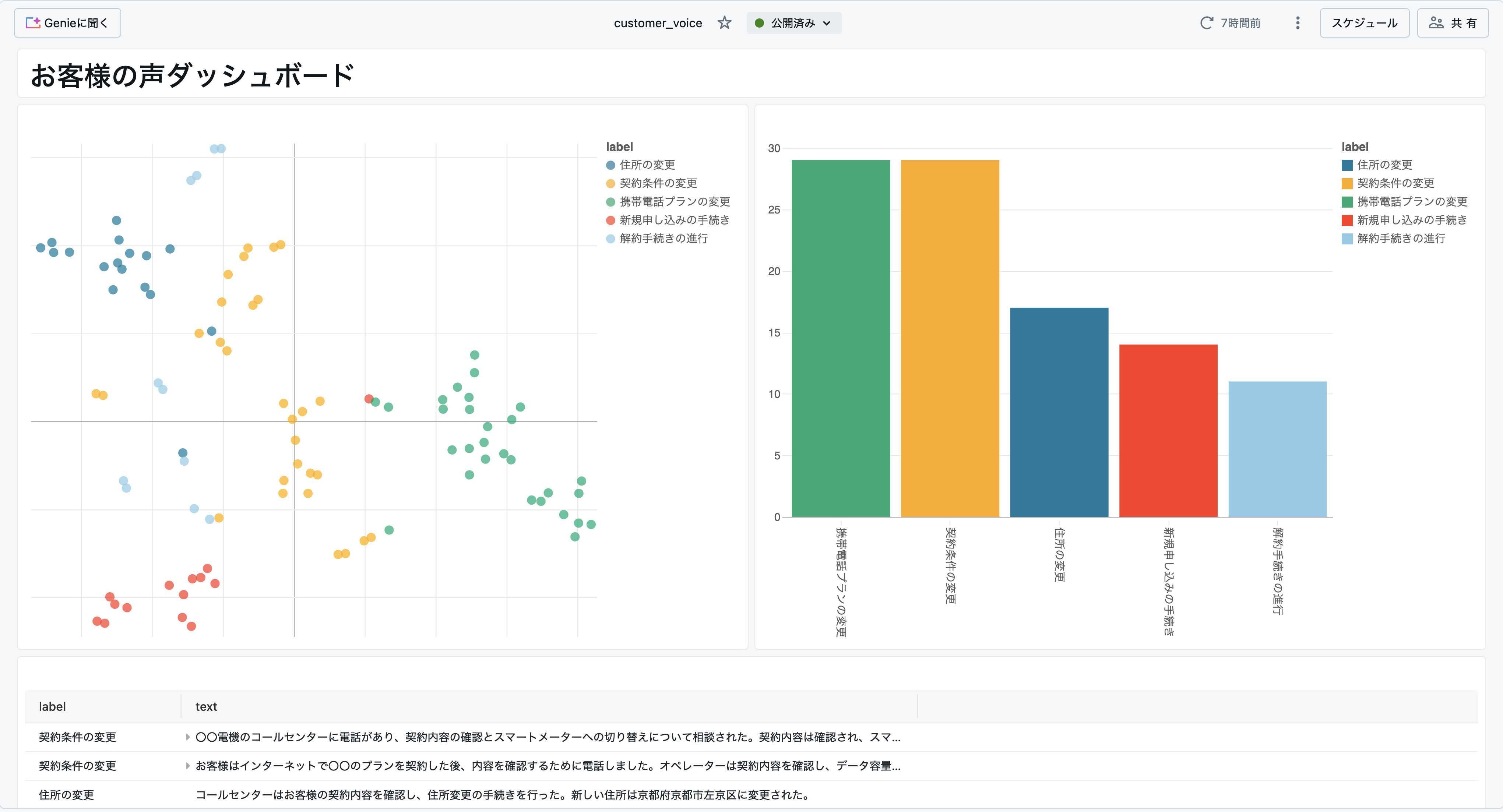The height and width of the screenshot is (812, 1503).
Task: Expand first 契約条件の変更 row text
Action: click(x=187, y=737)
